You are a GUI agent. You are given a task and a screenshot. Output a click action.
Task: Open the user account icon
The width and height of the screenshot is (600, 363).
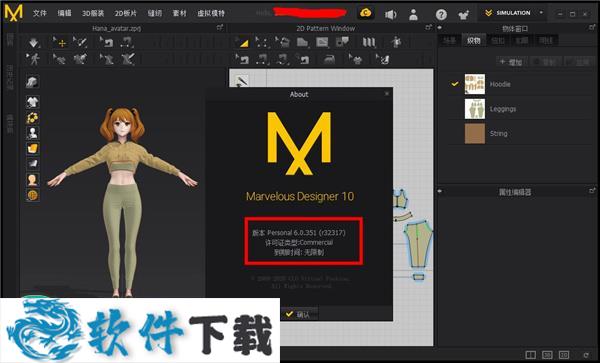tap(413, 15)
